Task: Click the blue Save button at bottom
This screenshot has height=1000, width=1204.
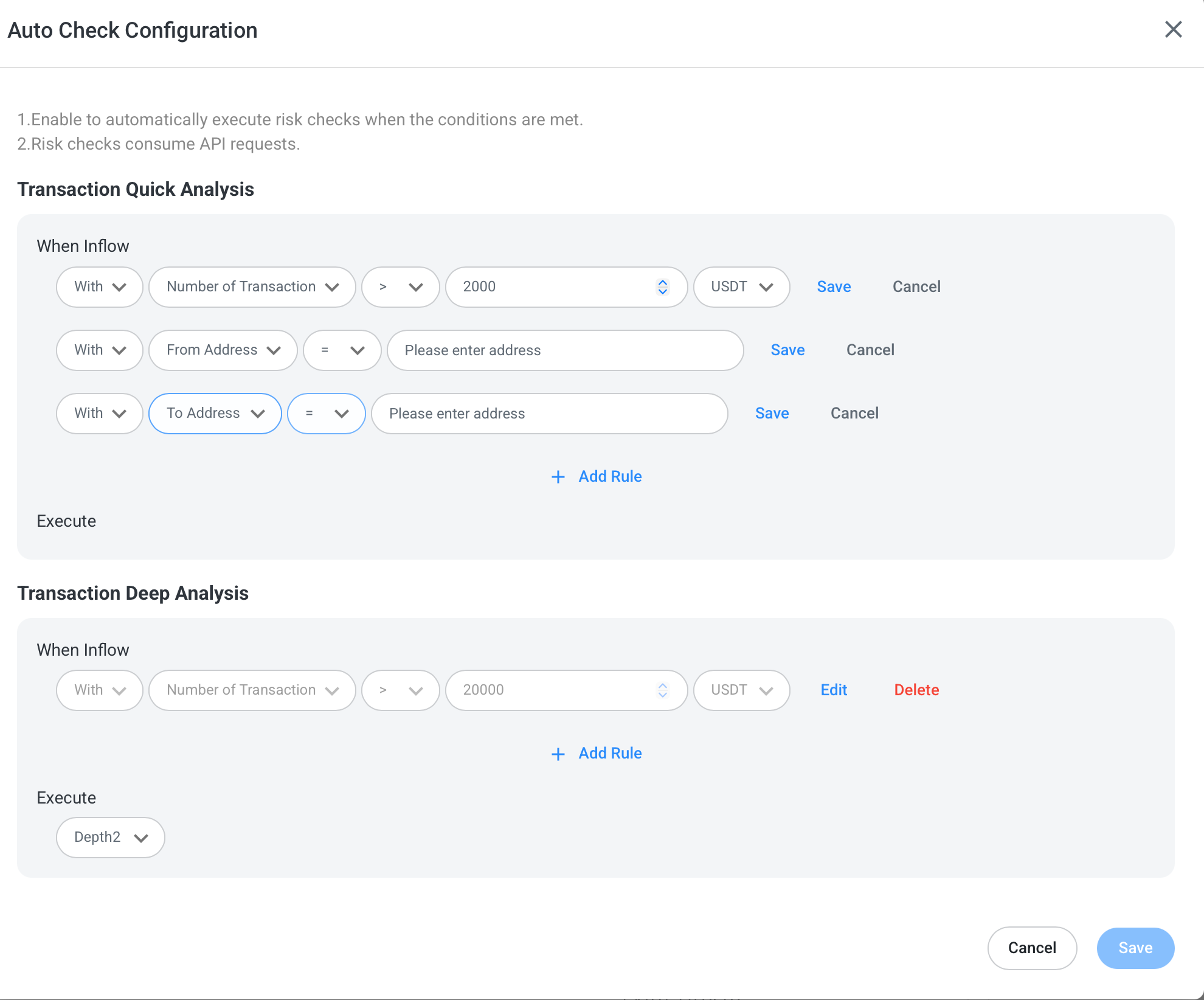Action: pyautogui.click(x=1135, y=948)
